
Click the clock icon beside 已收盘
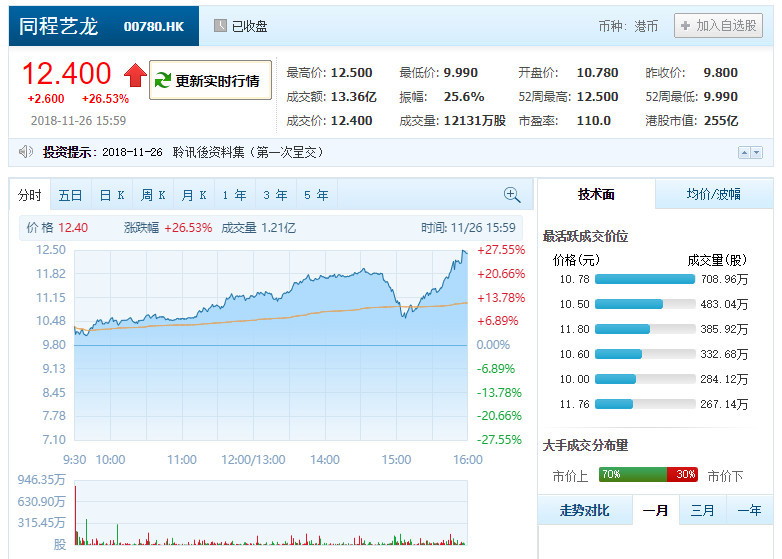click(220, 25)
